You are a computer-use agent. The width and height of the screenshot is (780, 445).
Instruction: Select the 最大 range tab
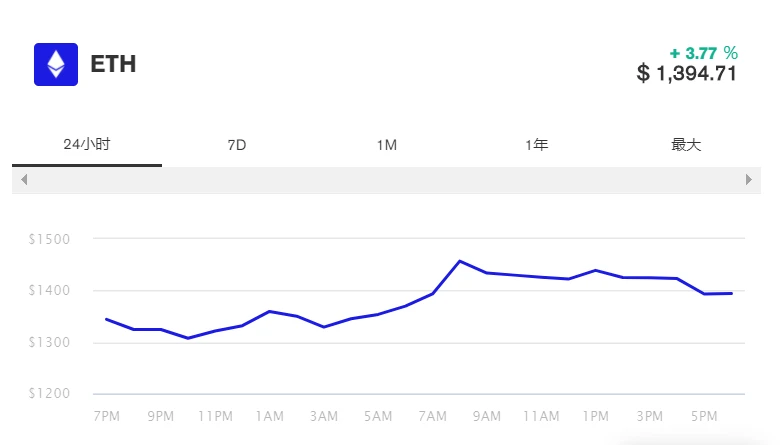686,145
